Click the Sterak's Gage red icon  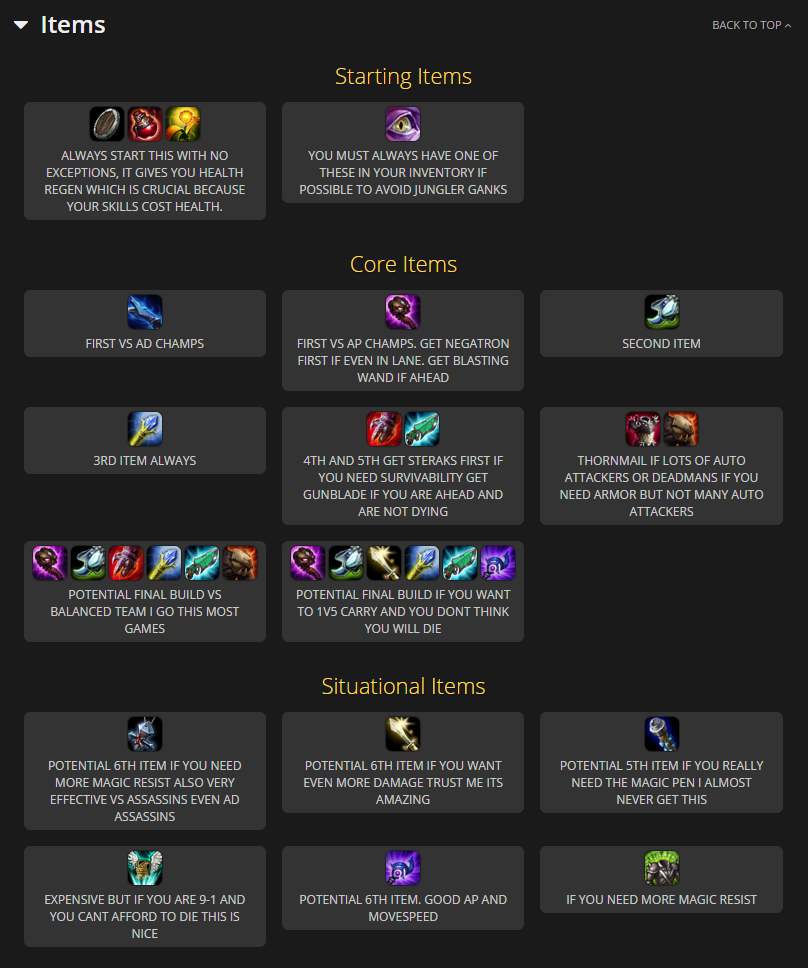click(384, 429)
